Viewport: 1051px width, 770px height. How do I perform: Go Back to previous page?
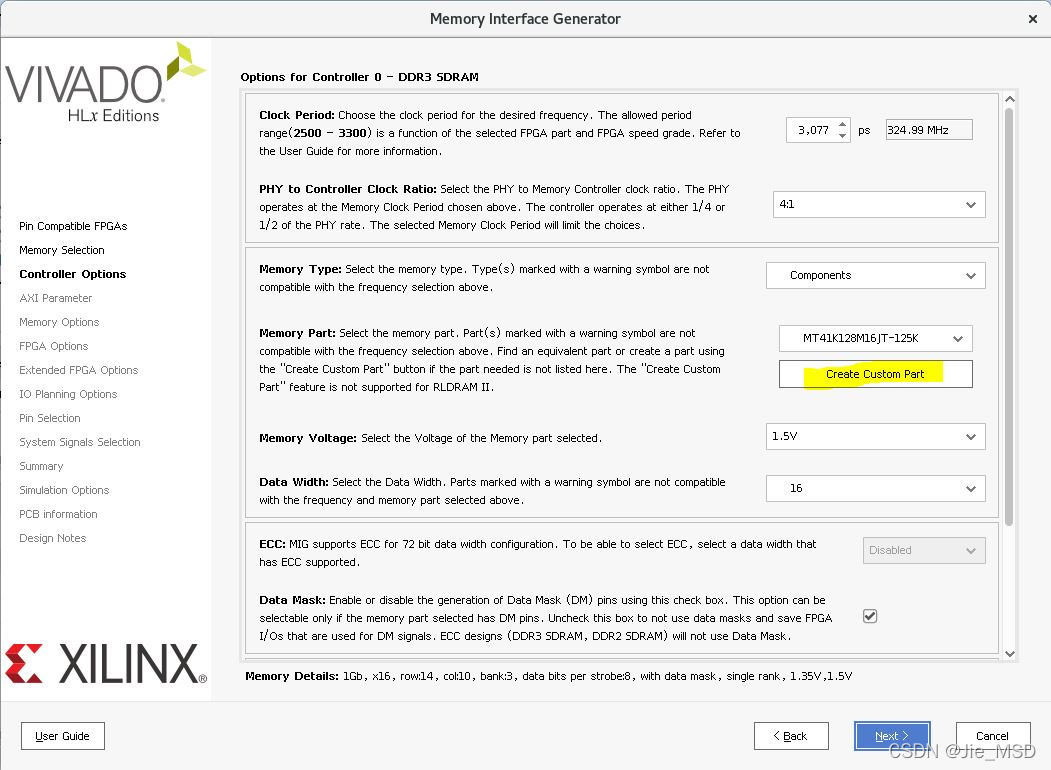pos(791,736)
